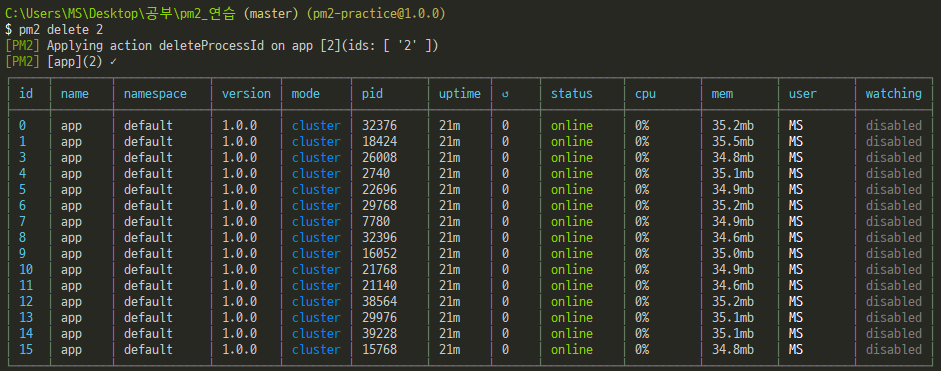Click 'disabled' watching value in id 12 row
941x371 pixels.
pos(893,301)
